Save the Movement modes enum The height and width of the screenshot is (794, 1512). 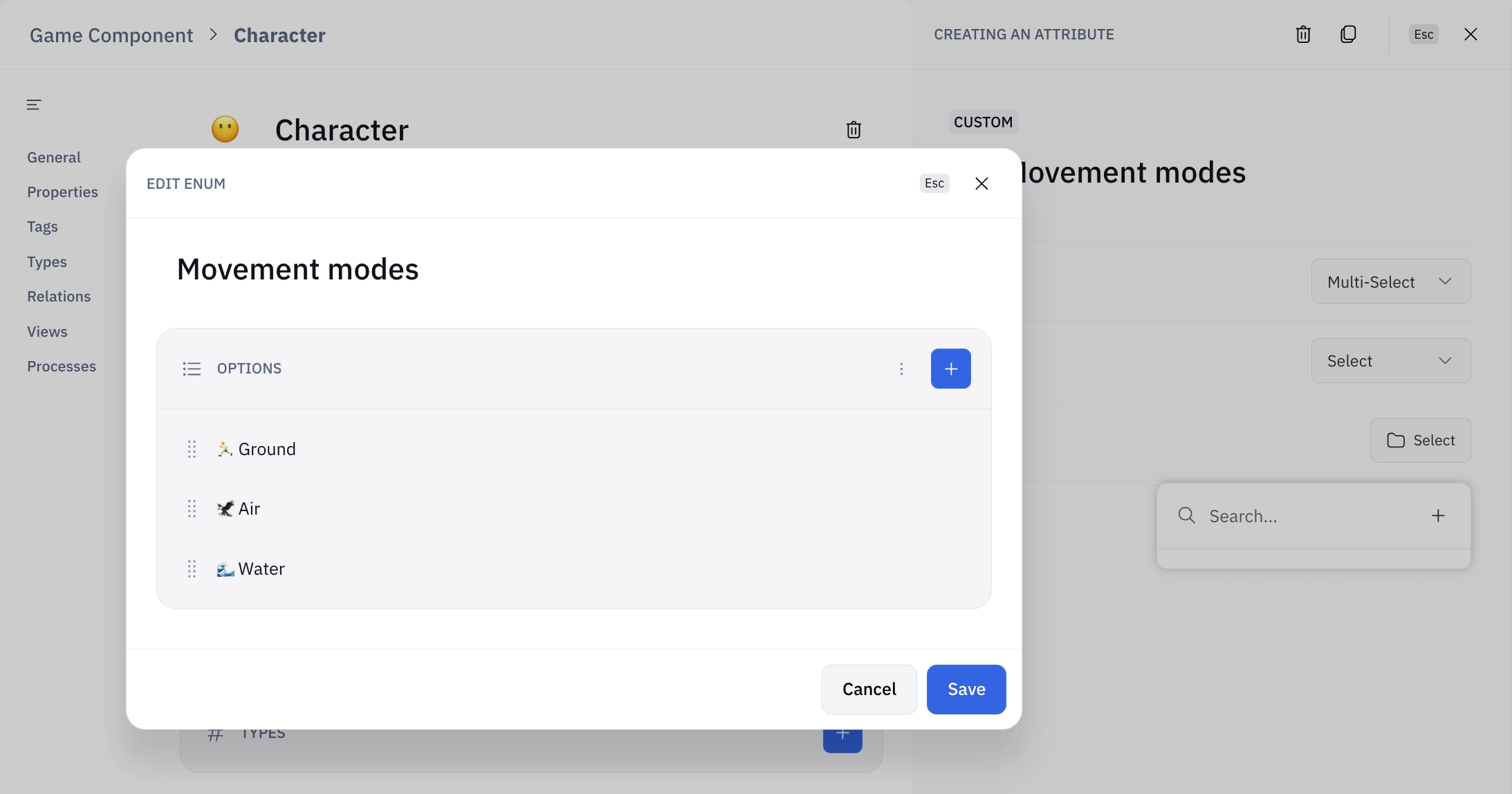pos(966,689)
